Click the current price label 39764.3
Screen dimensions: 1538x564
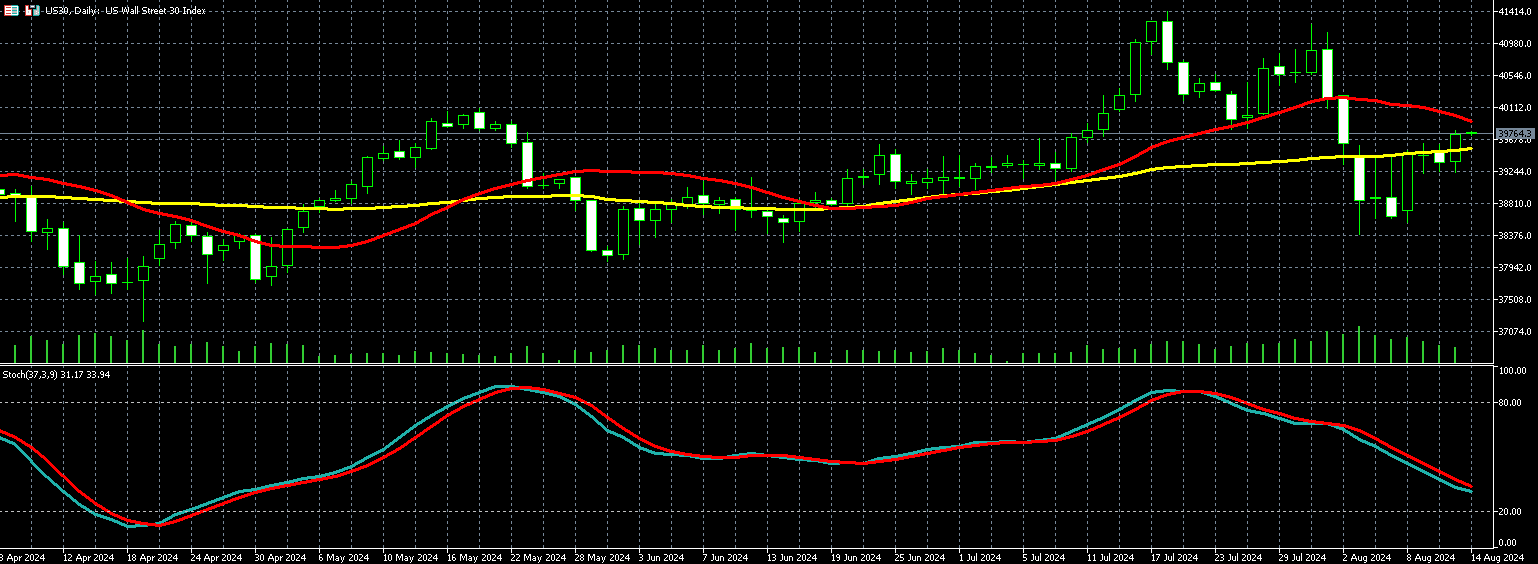click(x=1514, y=133)
